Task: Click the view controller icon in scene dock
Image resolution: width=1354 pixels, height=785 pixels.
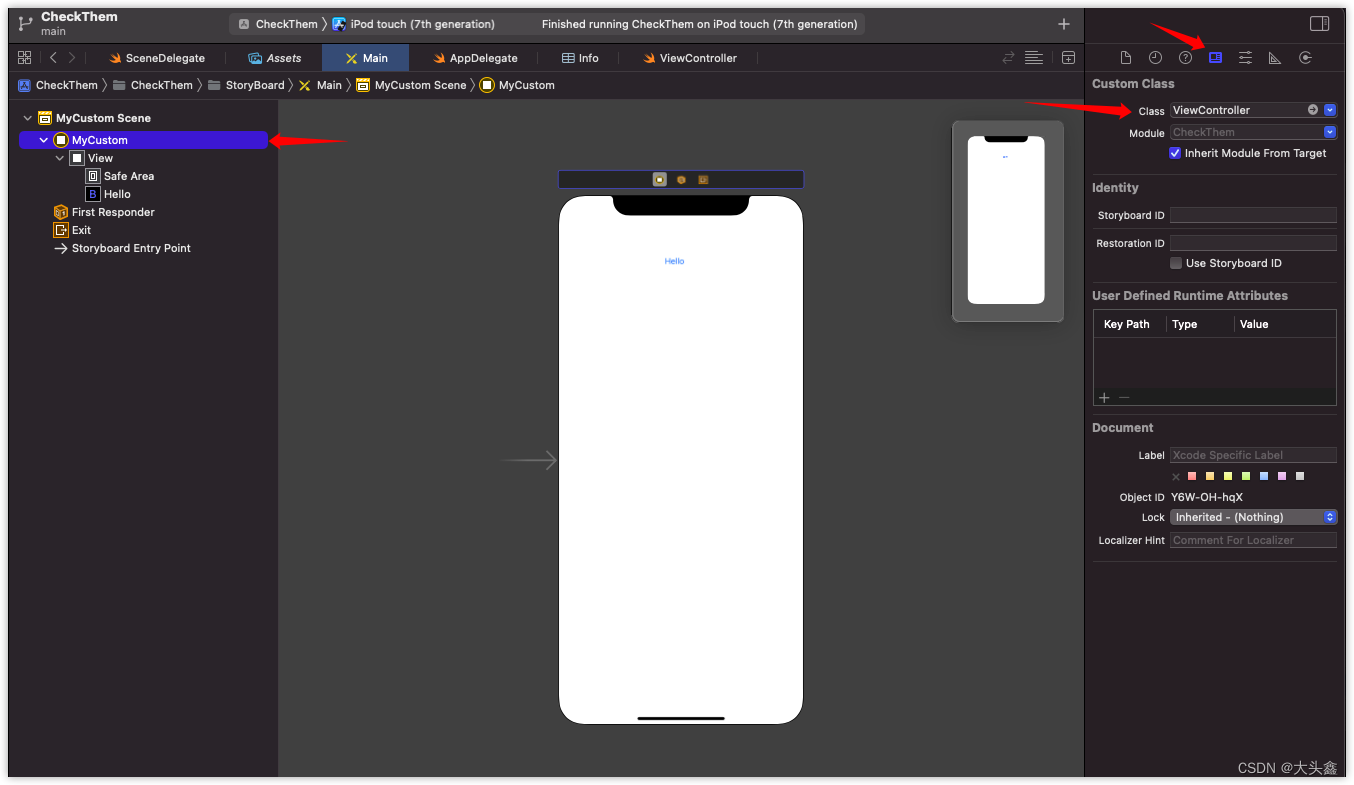Action: pos(660,180)
